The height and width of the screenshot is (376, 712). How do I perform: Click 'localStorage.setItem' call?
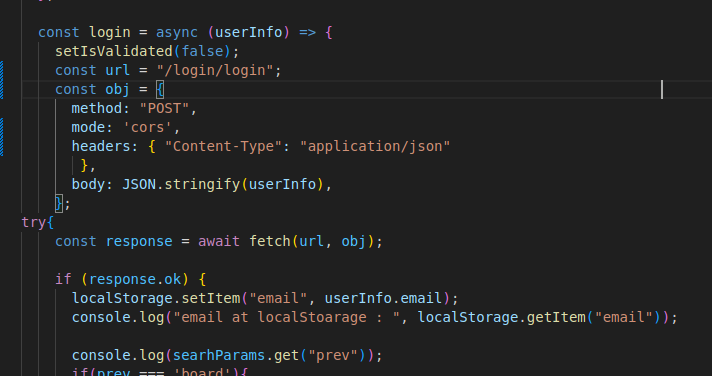pos(156,298)
